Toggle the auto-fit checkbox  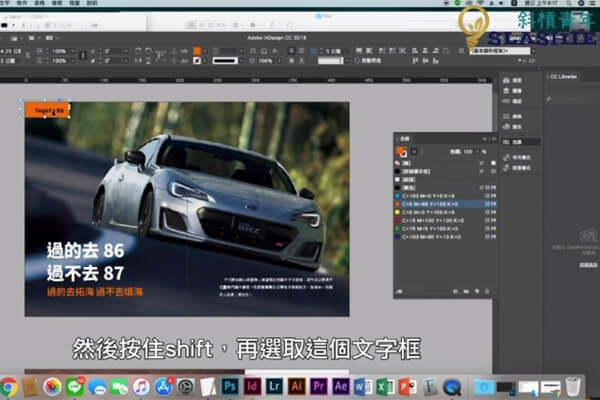[357, 61]
